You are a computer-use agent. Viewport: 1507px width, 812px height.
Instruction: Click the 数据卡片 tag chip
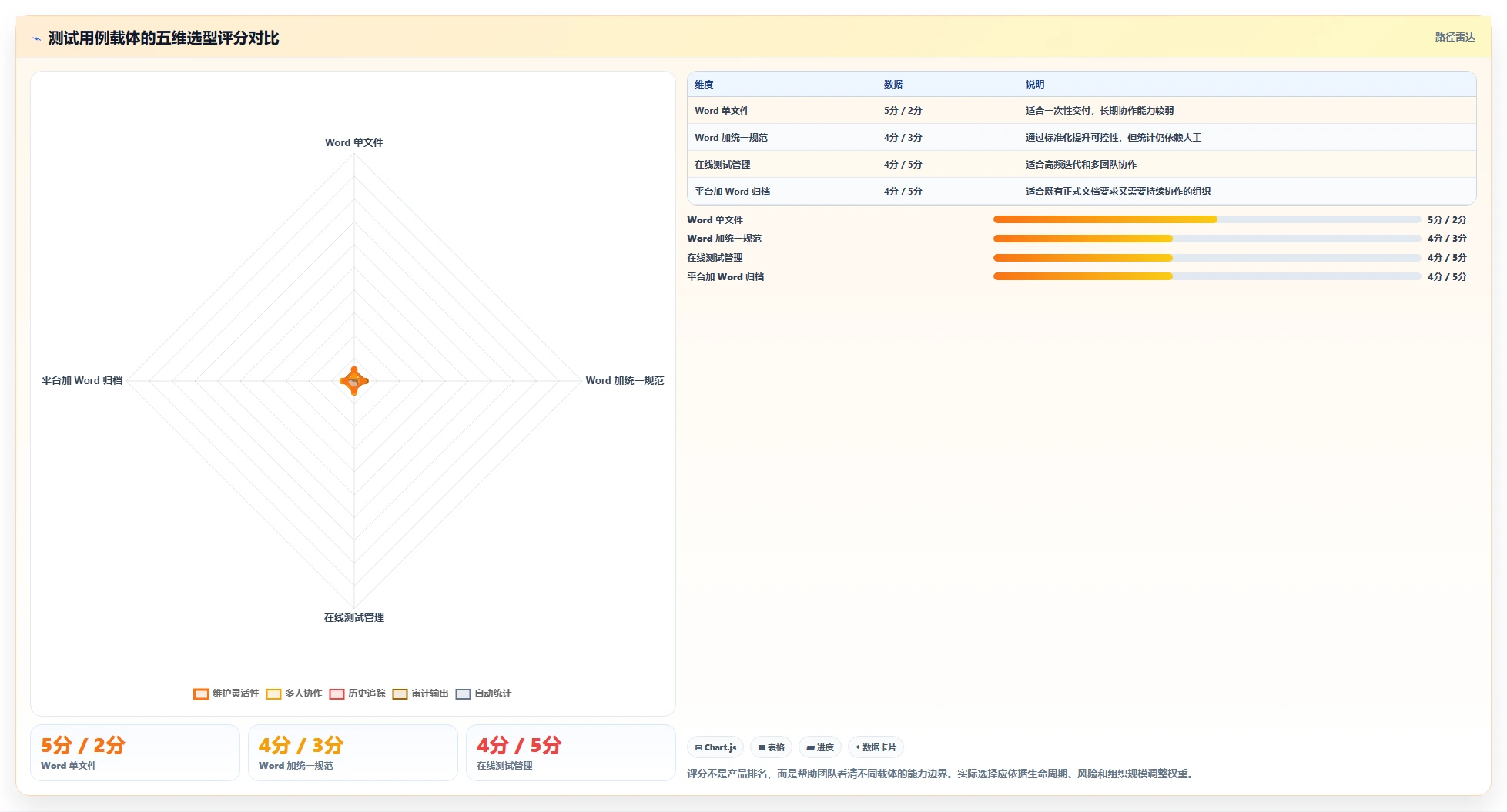pos(876,747)
